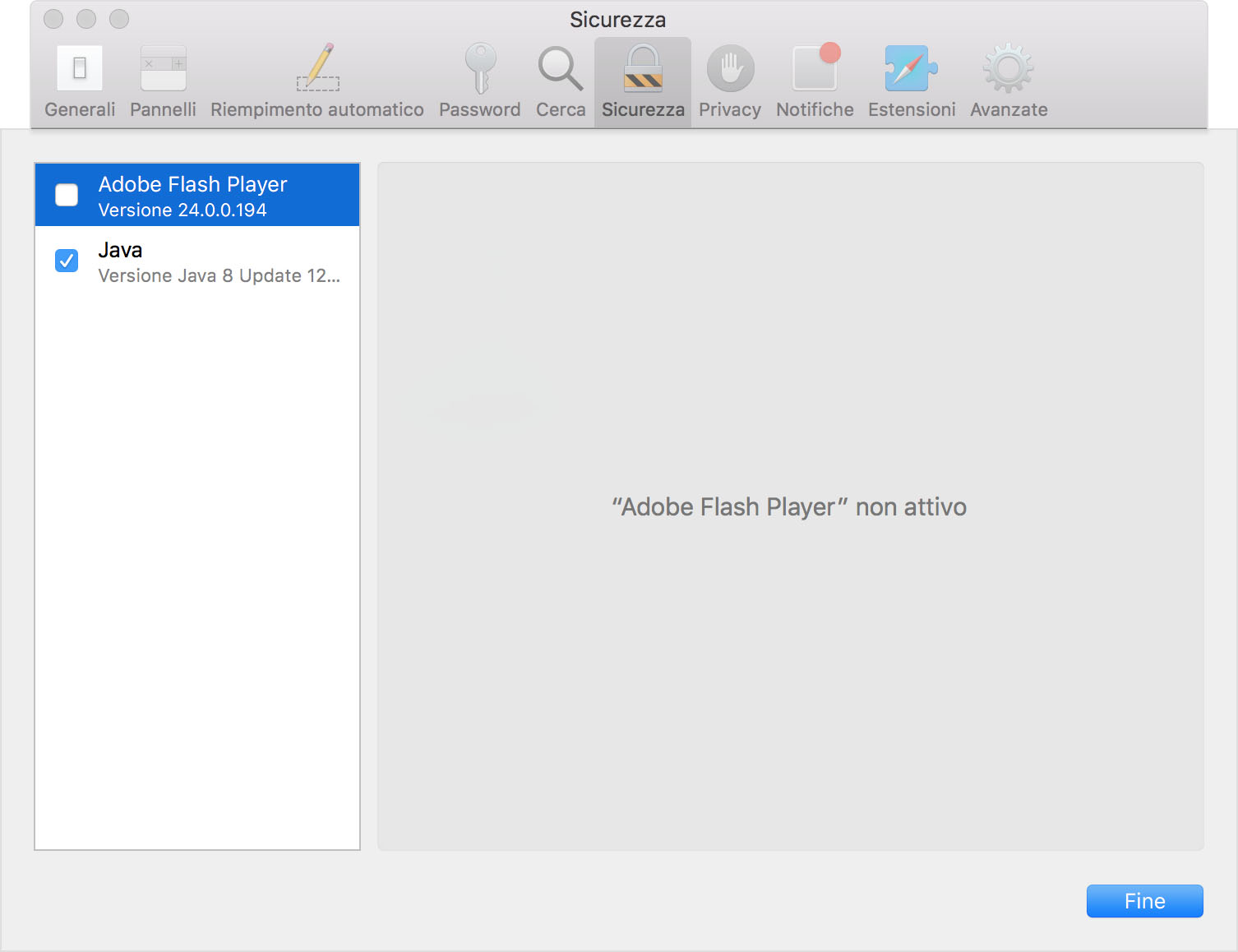
Task: Select the Sicurezza padlock icon
Action: click(643, 67)
